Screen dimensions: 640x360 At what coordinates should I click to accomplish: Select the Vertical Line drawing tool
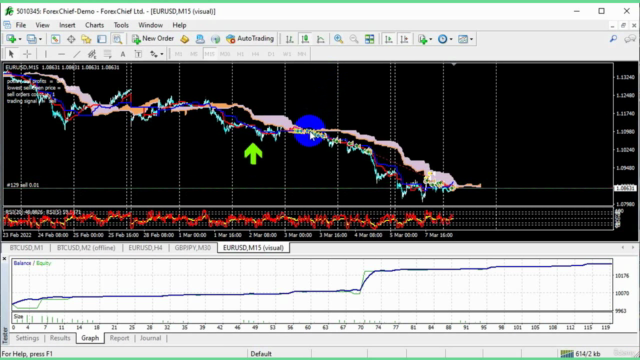click(46, 54)
